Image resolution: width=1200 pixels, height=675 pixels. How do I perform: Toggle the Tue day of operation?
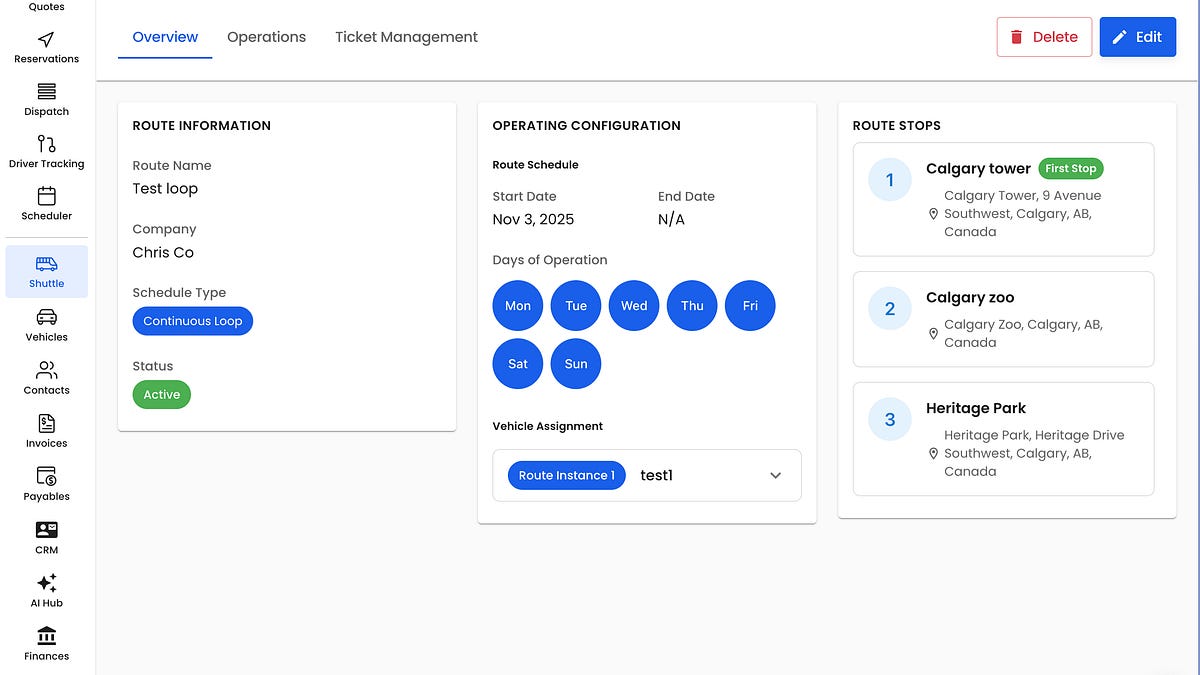576,306
